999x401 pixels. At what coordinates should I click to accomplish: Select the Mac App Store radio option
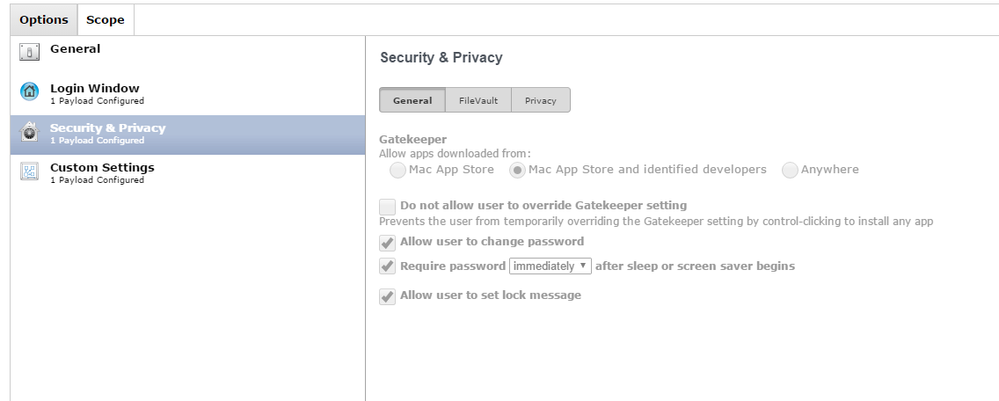point(398,170)
